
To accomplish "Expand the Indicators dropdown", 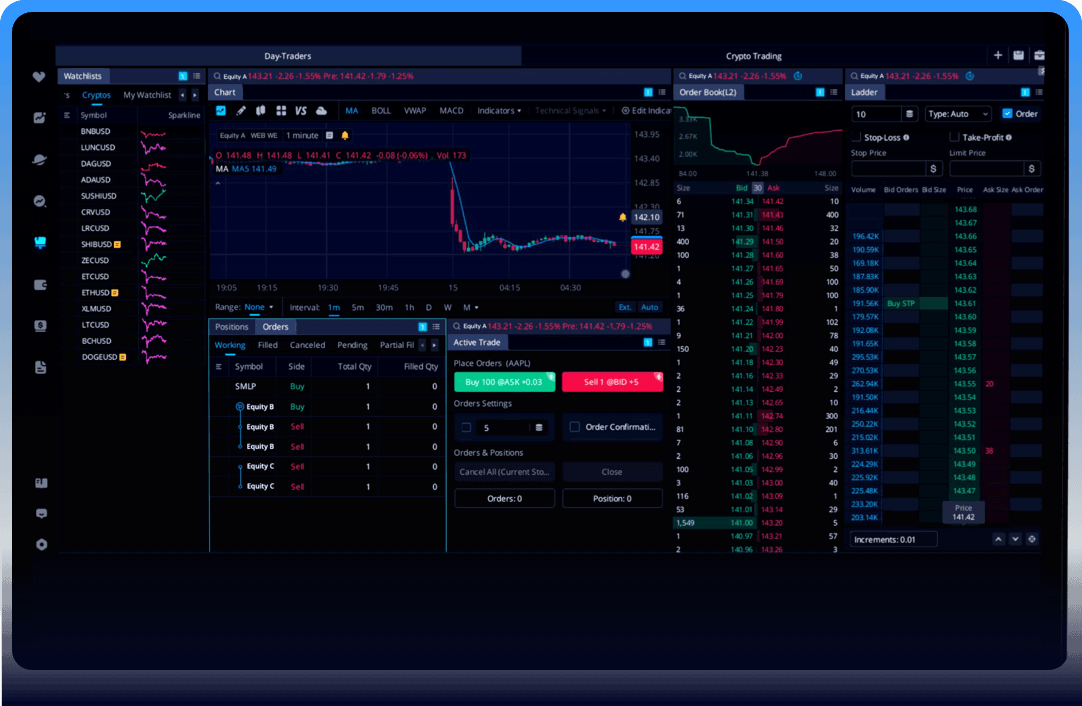I will tap(499, 111).
